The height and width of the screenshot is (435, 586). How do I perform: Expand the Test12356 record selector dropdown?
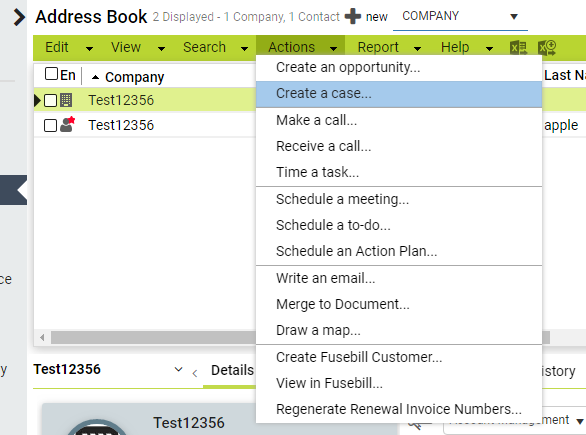178,370
